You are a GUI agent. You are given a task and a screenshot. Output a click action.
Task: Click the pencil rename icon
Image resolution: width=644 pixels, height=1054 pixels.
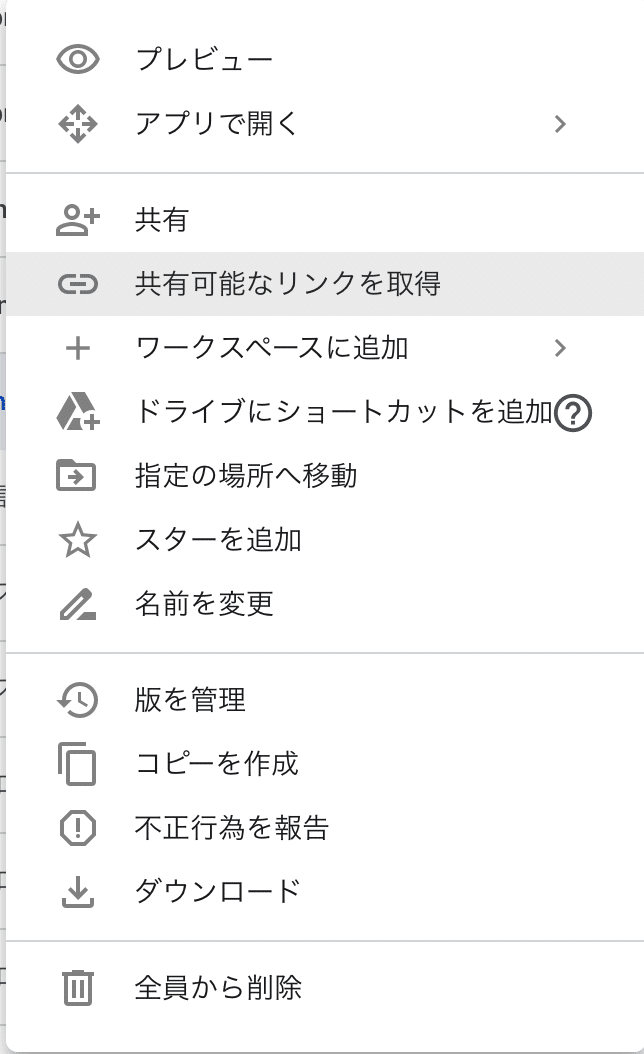(77, 604)
